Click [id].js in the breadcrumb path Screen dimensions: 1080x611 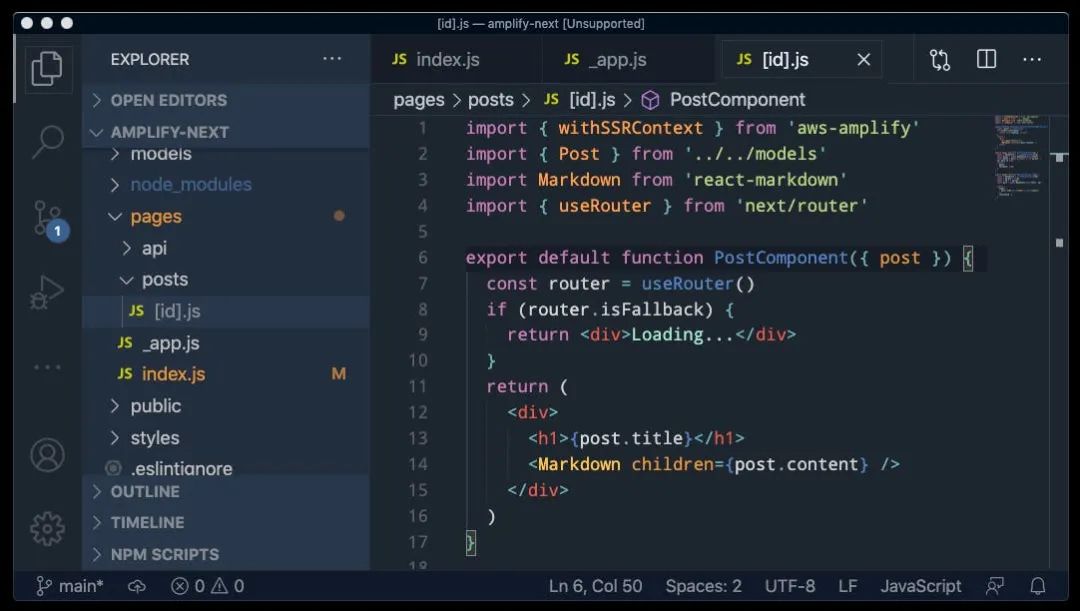(x=592, y=101)
